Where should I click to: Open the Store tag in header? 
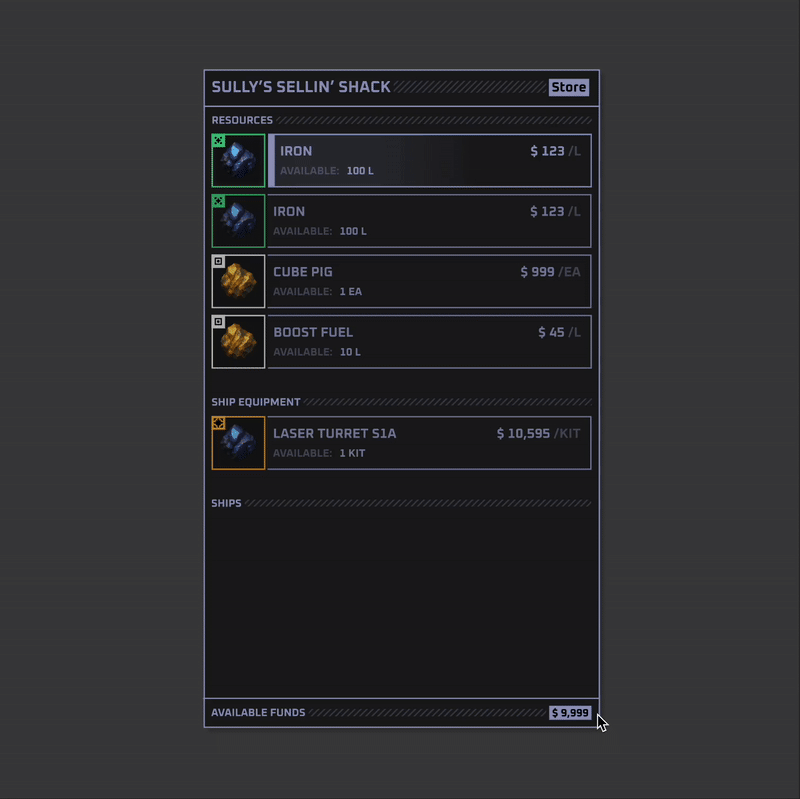point(569,87)
